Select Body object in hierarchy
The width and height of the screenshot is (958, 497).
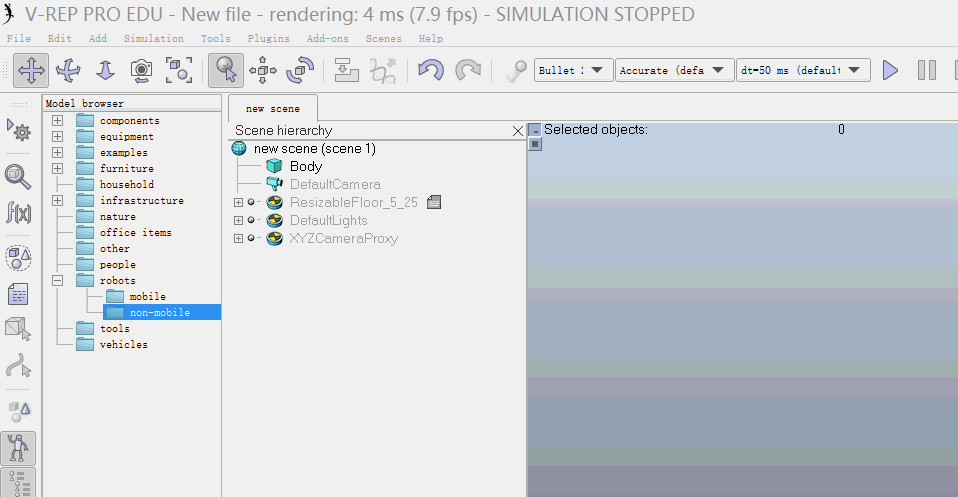306,166
